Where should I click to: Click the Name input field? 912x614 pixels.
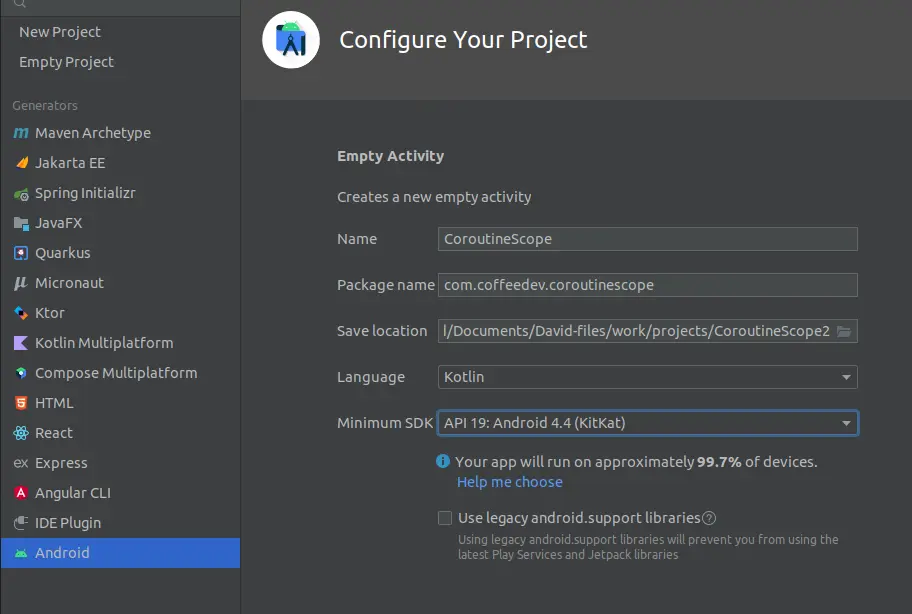(647, 239)
